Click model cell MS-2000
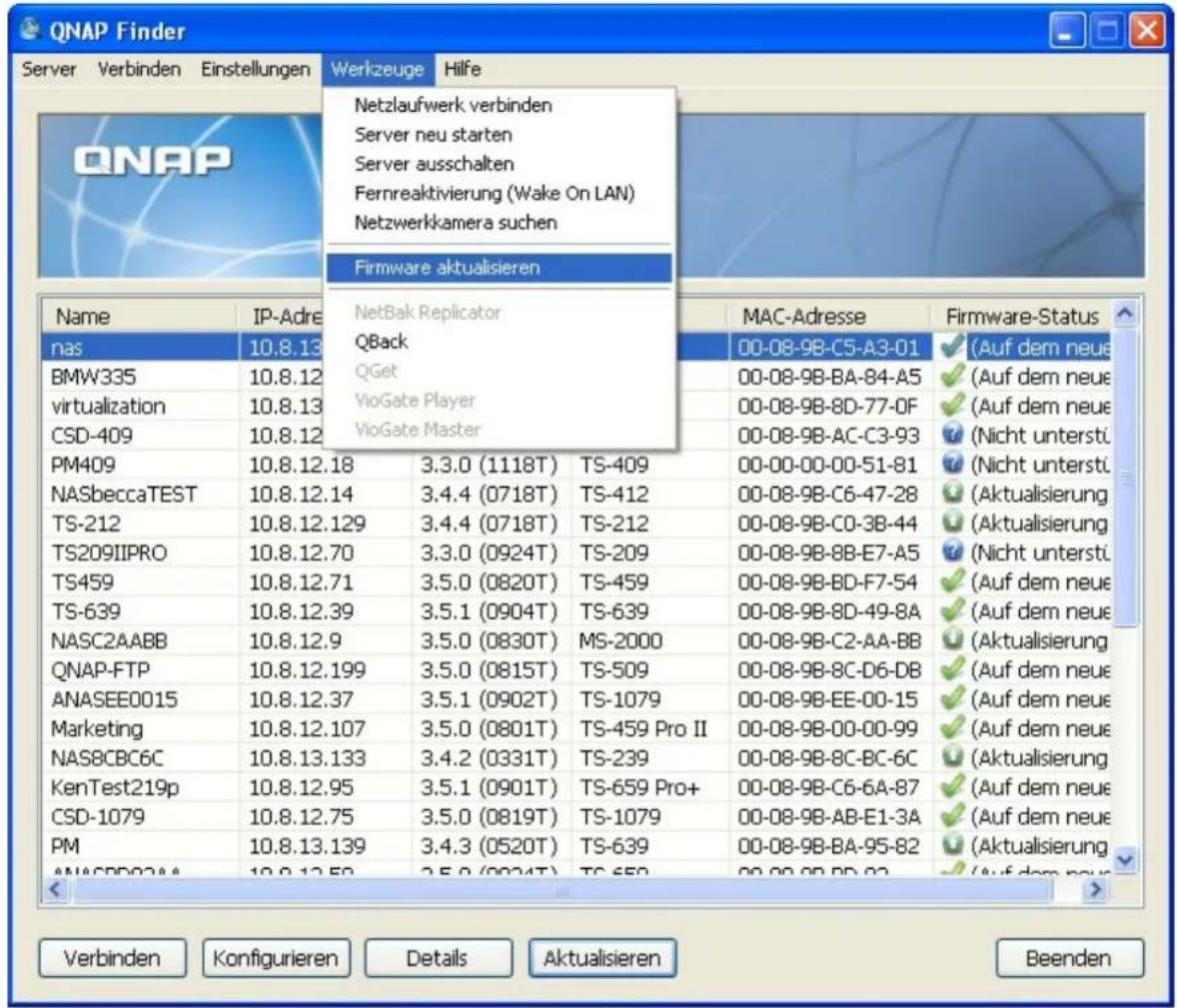The width and height of the screenshot is (1177, 1008). point(620,639)
